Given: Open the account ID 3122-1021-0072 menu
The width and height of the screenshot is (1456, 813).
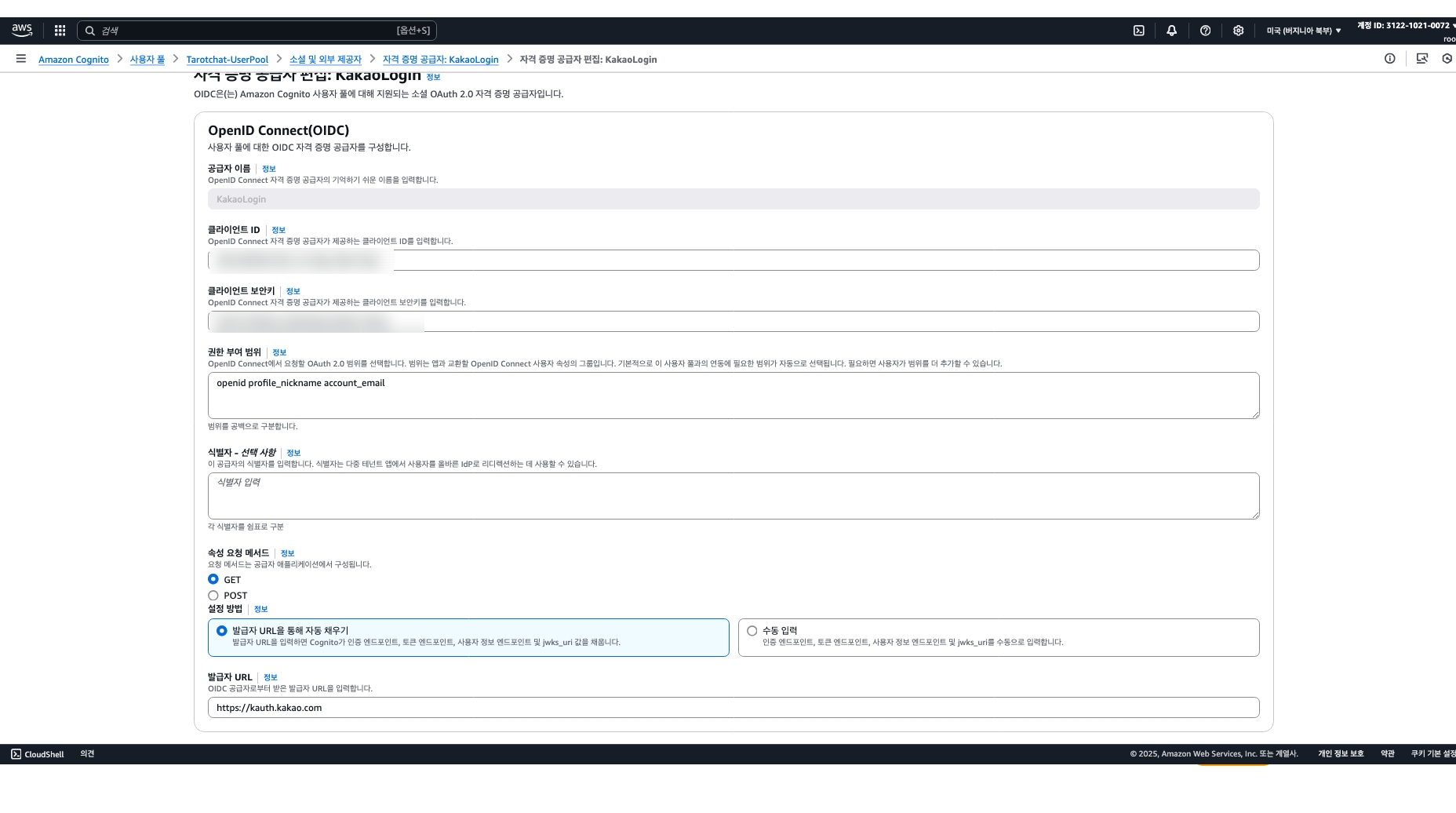Looking at the screenshot, I should point(1405,26).
